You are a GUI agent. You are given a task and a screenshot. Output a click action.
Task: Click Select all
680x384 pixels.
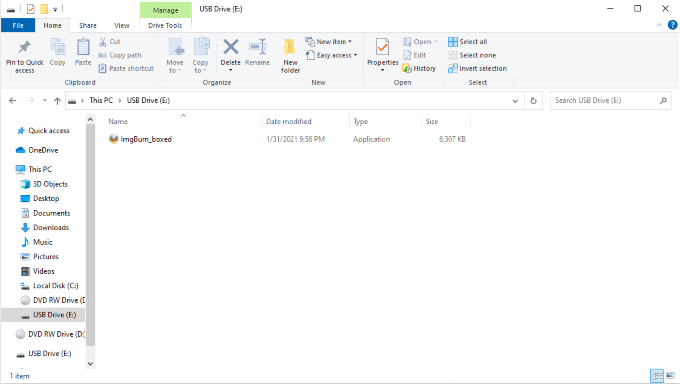coord(468,42)
